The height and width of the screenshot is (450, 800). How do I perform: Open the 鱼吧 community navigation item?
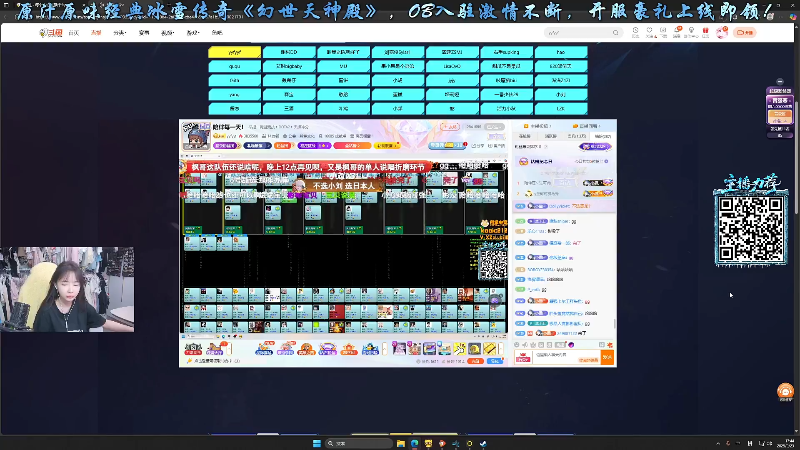tap(217, 33)
